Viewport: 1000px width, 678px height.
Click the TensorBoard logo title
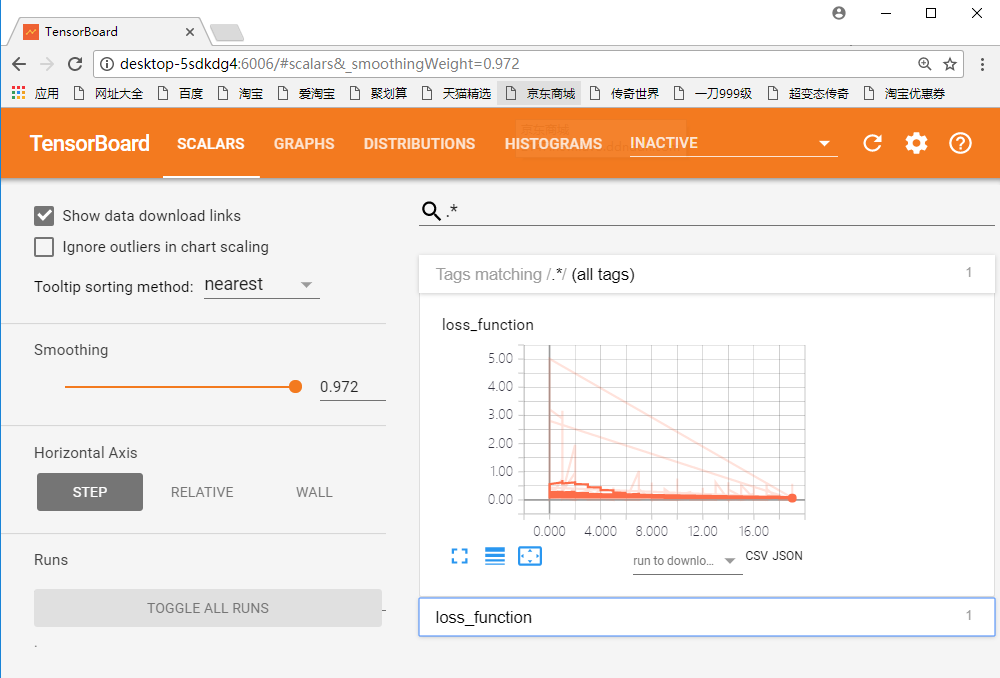(89, 144)
